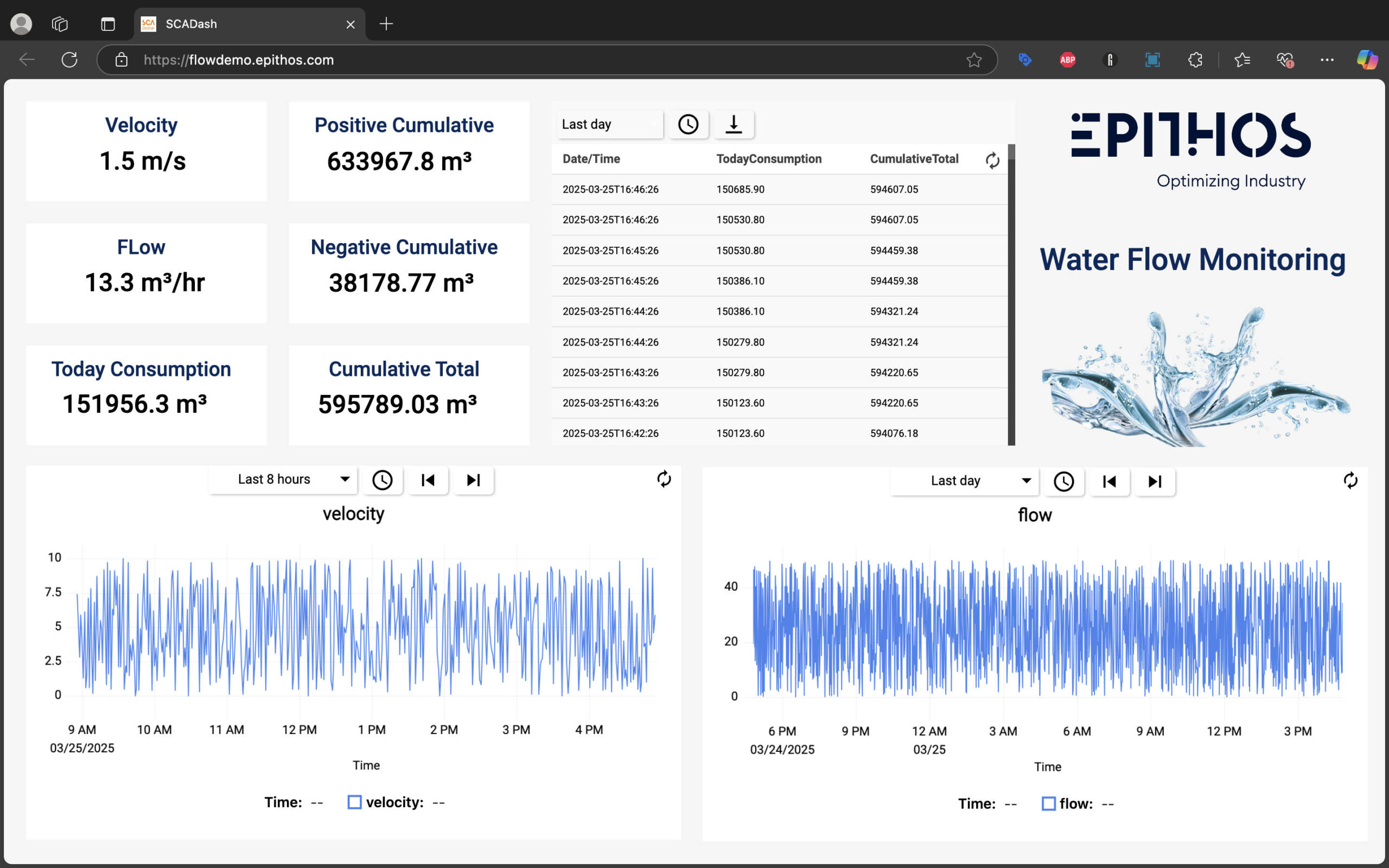This screenshot has height=868, width=1389.
Task: Open a new browser tab
Action: 386,24
